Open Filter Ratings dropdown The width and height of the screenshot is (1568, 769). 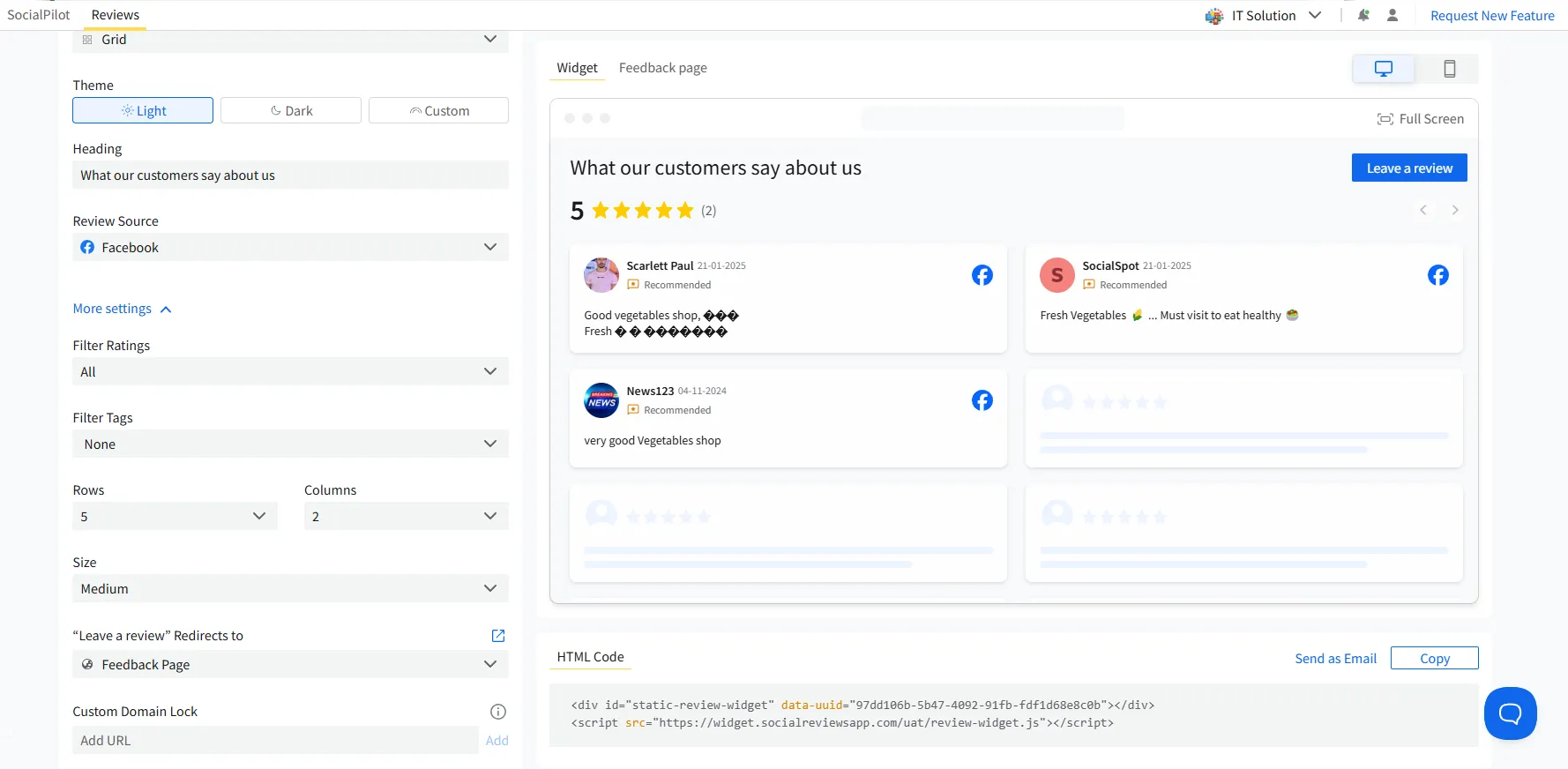tap(291, 371)
